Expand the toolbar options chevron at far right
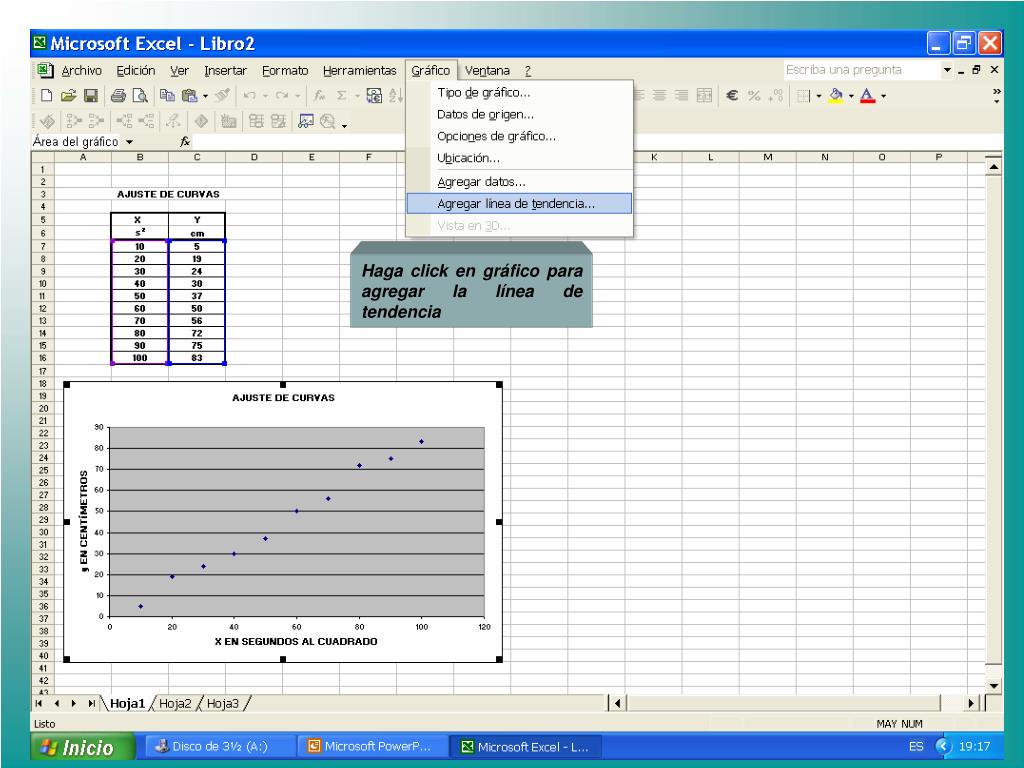 [x=997, y=96]
